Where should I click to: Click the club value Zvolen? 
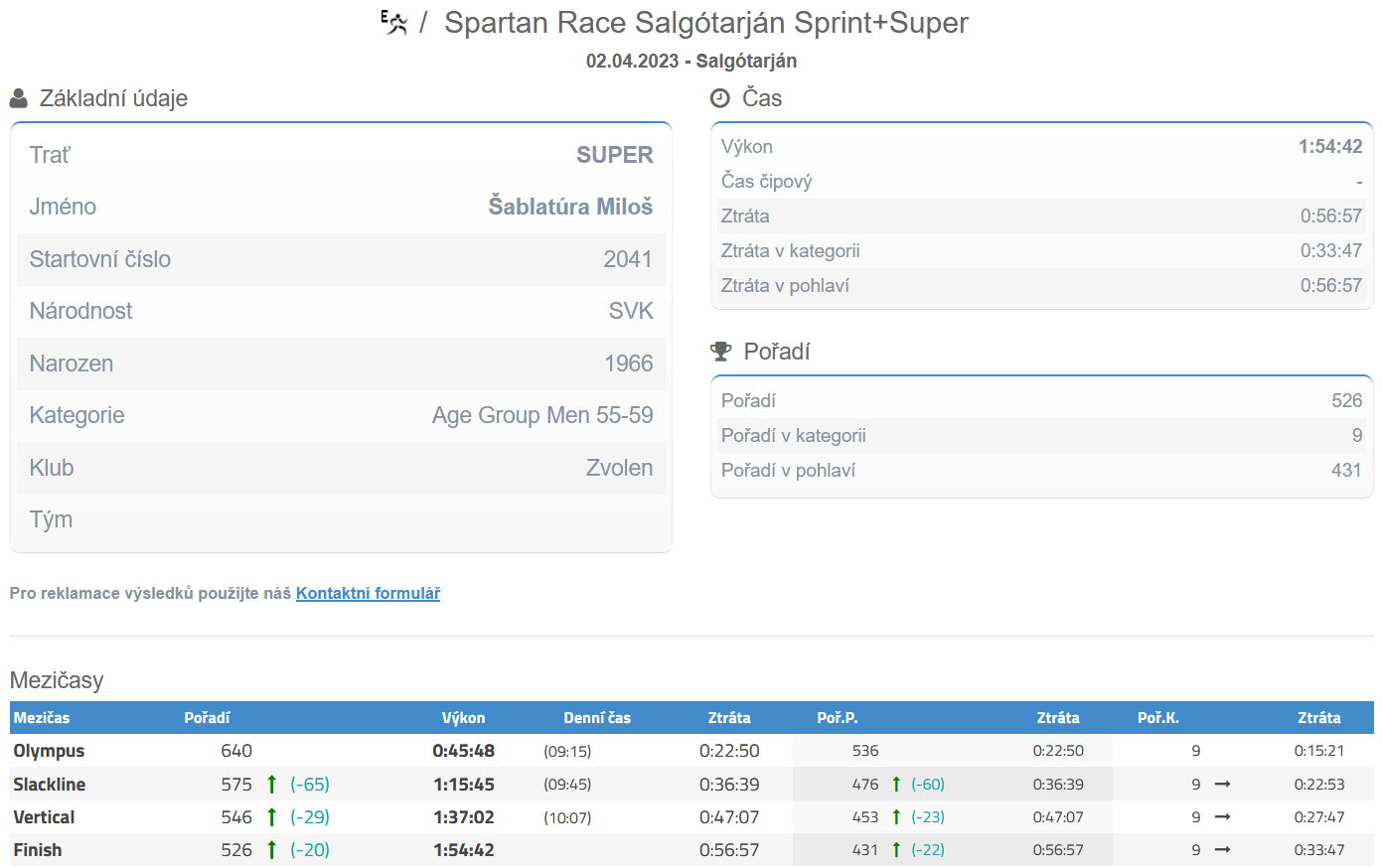[x=619, y=468]
